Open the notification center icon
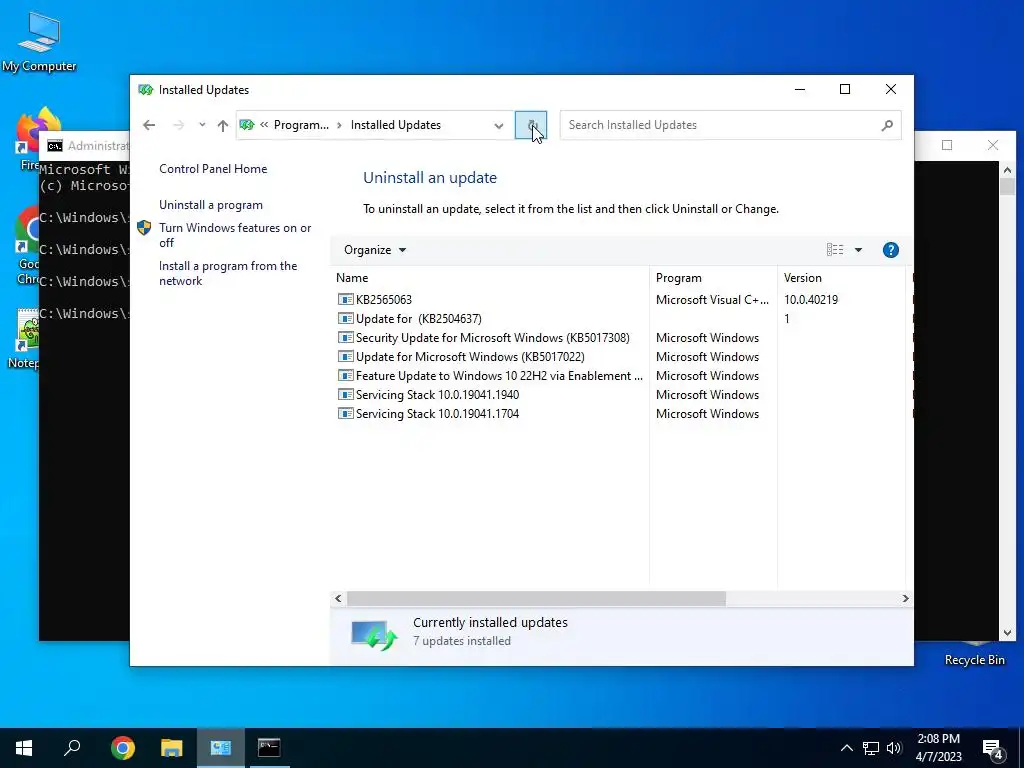The width and height of the screenshot is (1024, 768). (x=993, y=749)
